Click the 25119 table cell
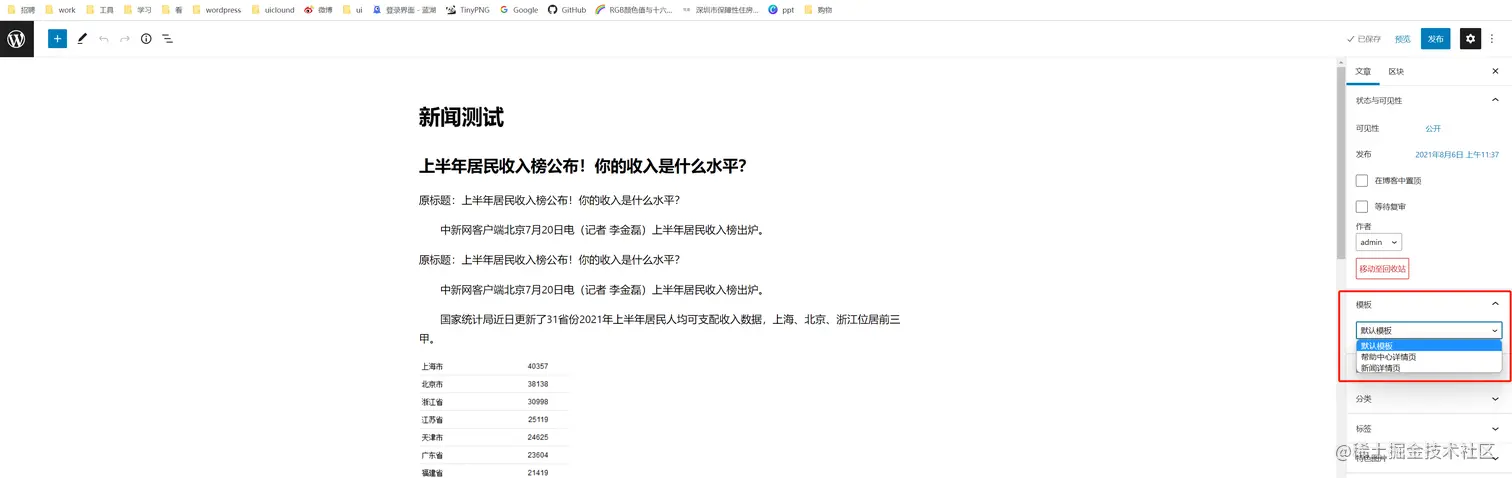The width and height of the screenshot is (1512, 478). click(538, 420)
